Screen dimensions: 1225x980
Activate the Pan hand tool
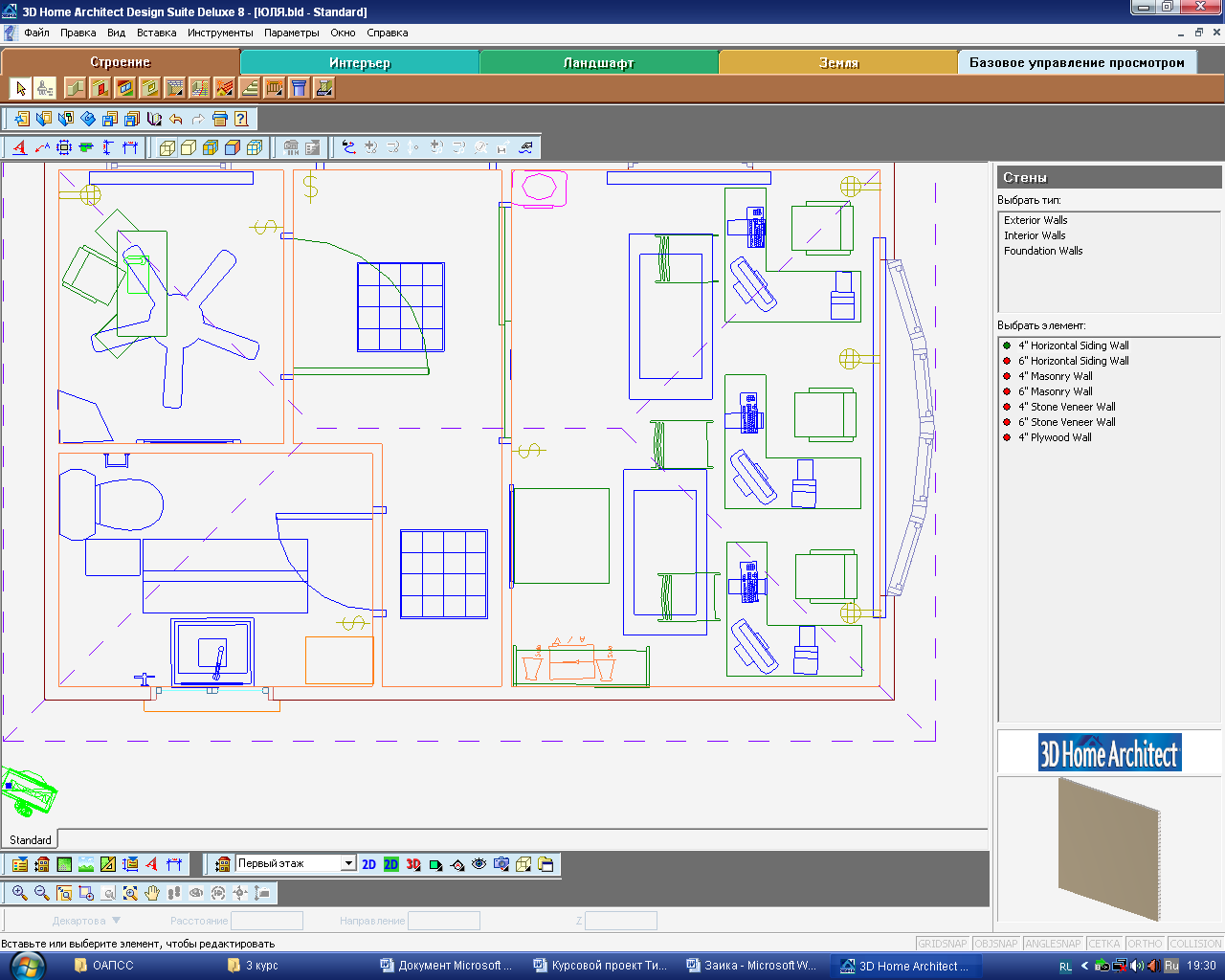click(152, 893)
